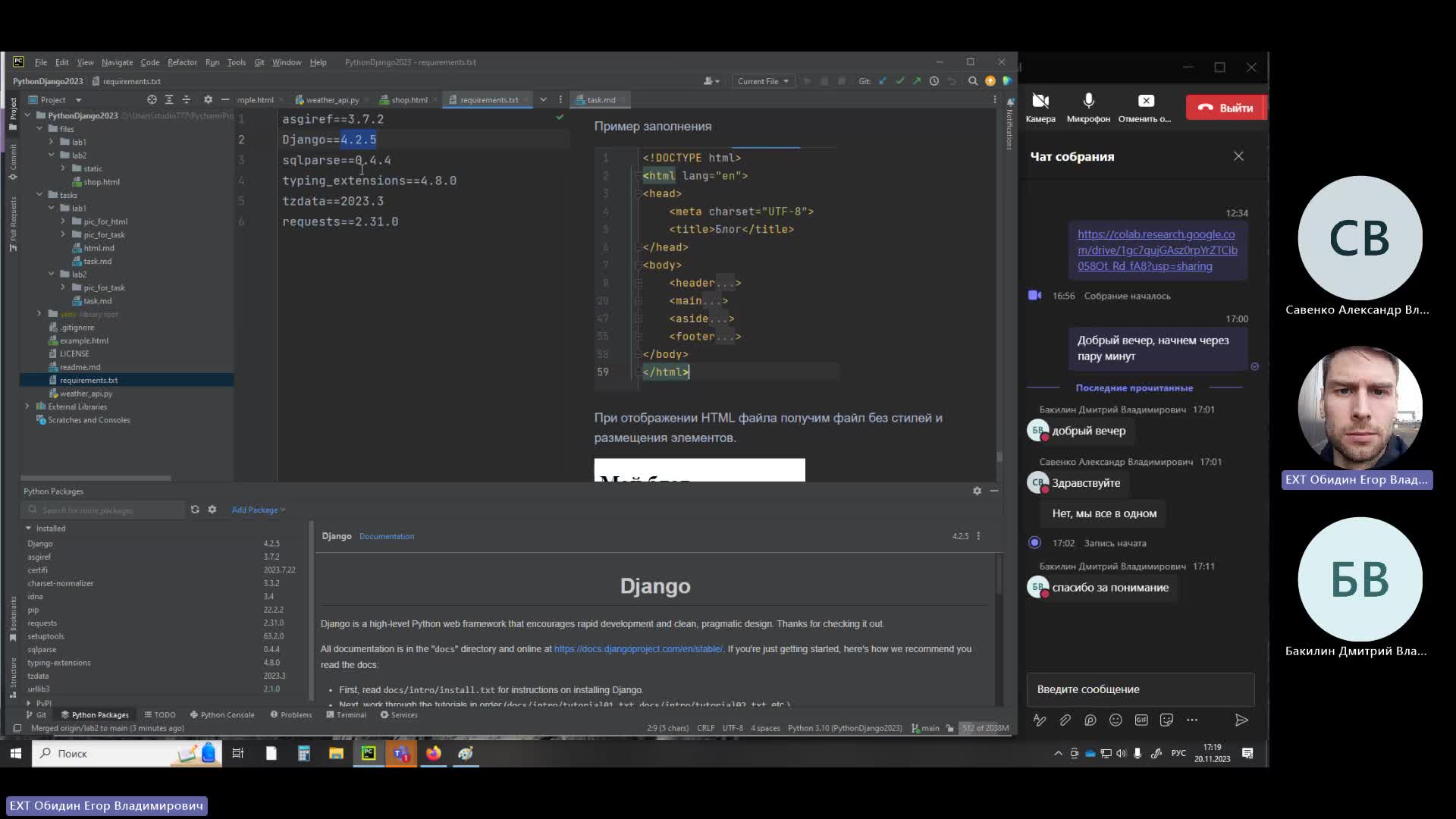Switch to weather_api.py editor tab

pyautogui.click(x=332, y=99)
